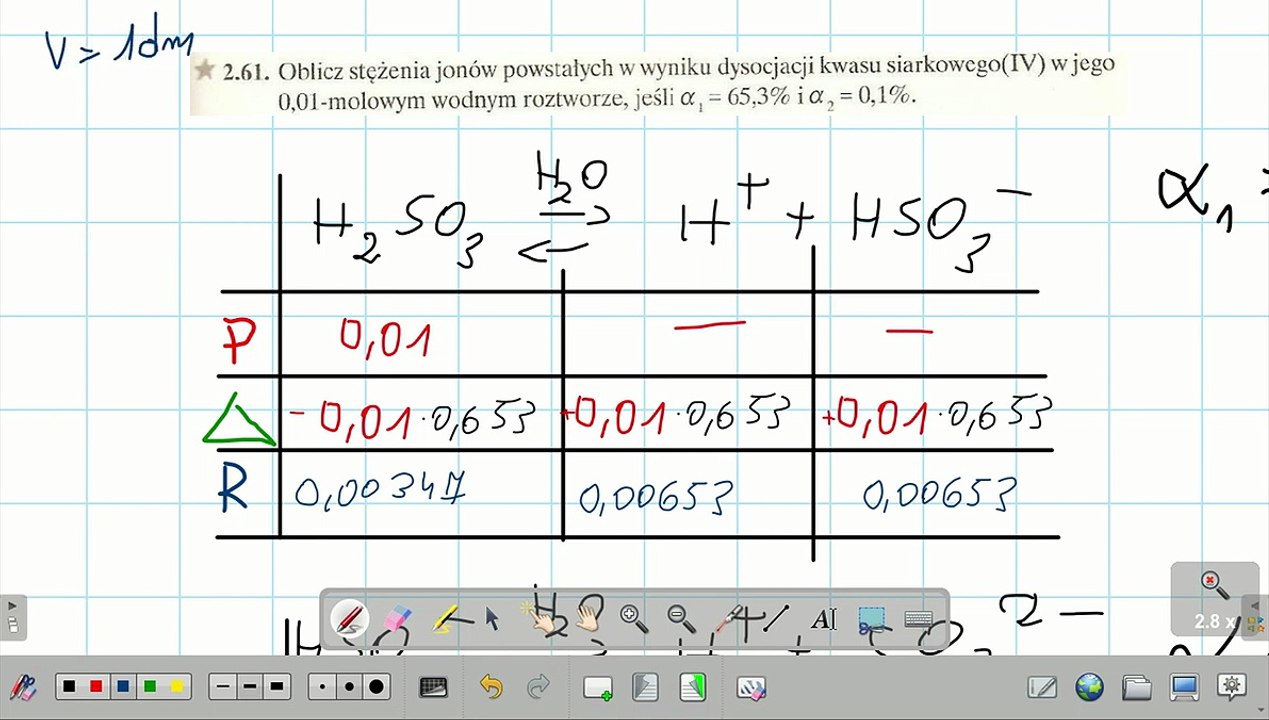This screenshot has width=1269, height=720.
Task: Click the stylus palette icon in bottom bar
Action: tap(23, 687)
